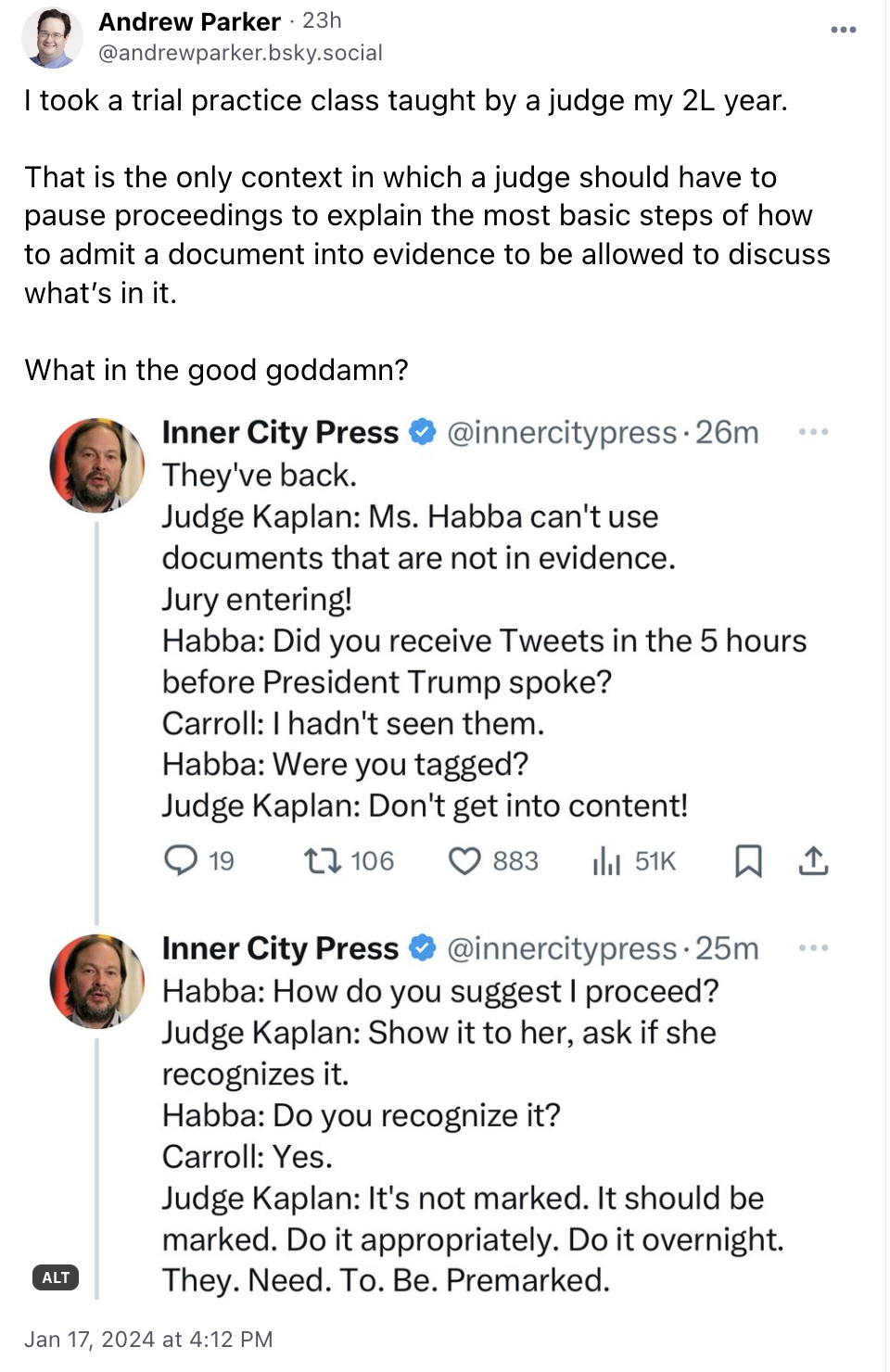Open the reply icon on Inner City Press tweet
The height and width of the screenshot is (1372, 890).
tap(183, 861)
